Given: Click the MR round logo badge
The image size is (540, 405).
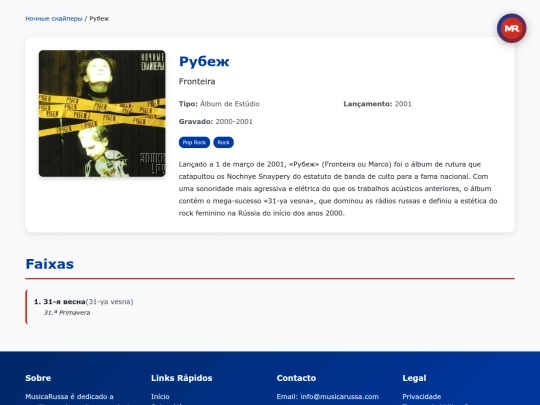Looking at the screenshot, I should [x=511, y=28].
